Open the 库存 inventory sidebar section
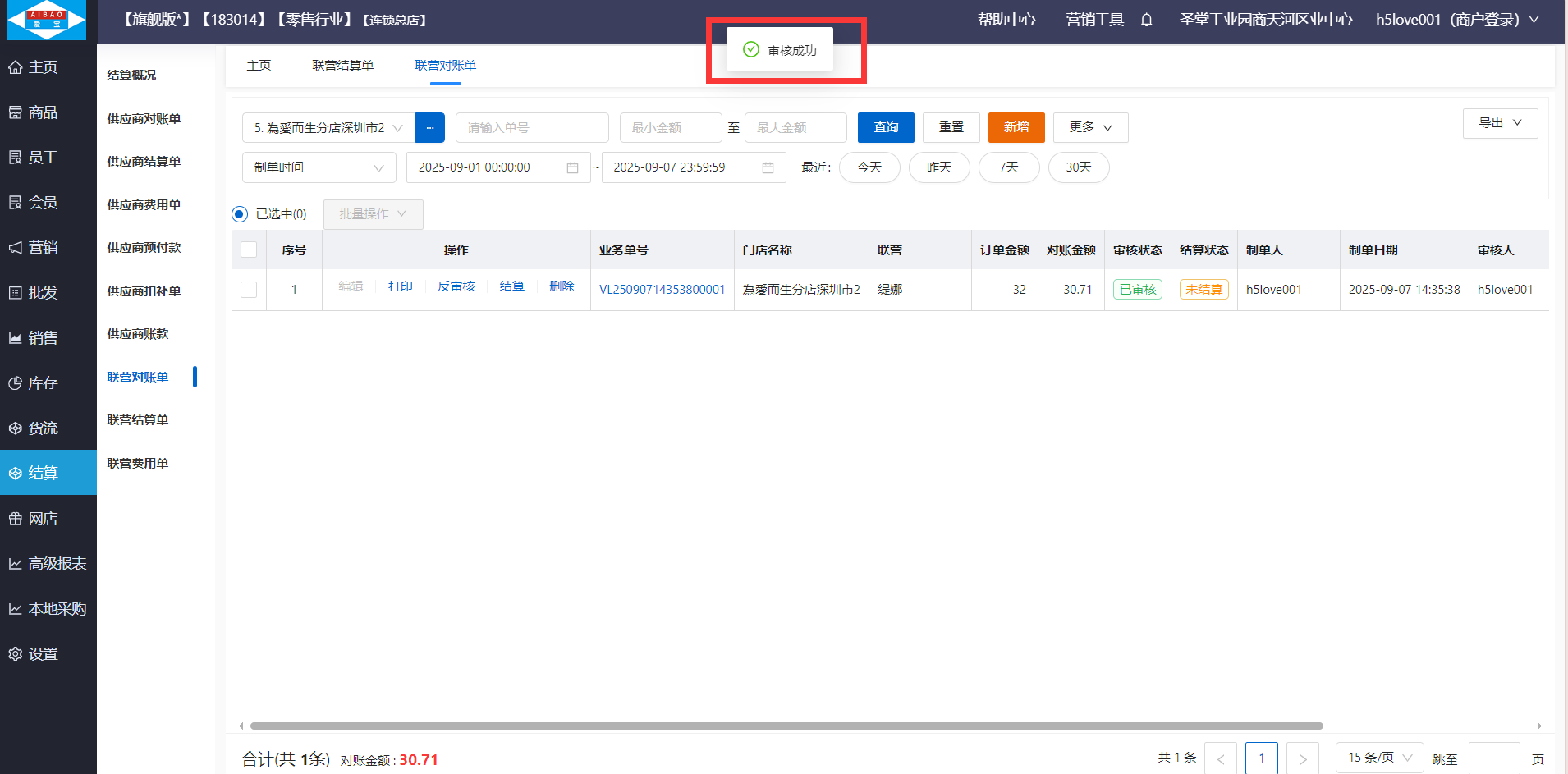Viewport: 1568px width, 774px height. [x=33, y=383]
